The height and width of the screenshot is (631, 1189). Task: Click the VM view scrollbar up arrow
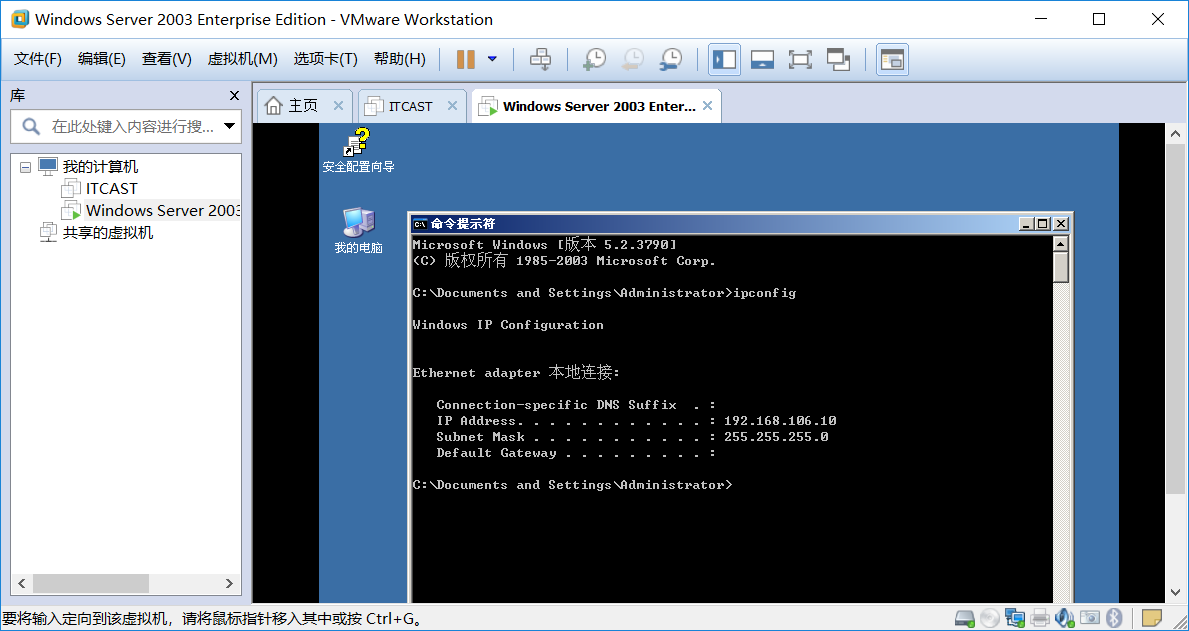click(1175, 135)
